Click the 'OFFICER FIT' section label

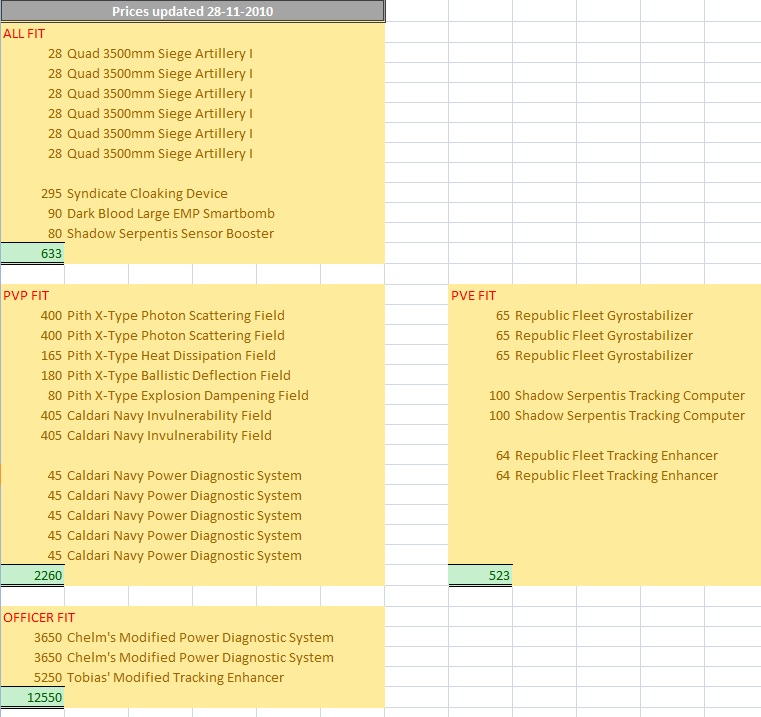(39, 617)
